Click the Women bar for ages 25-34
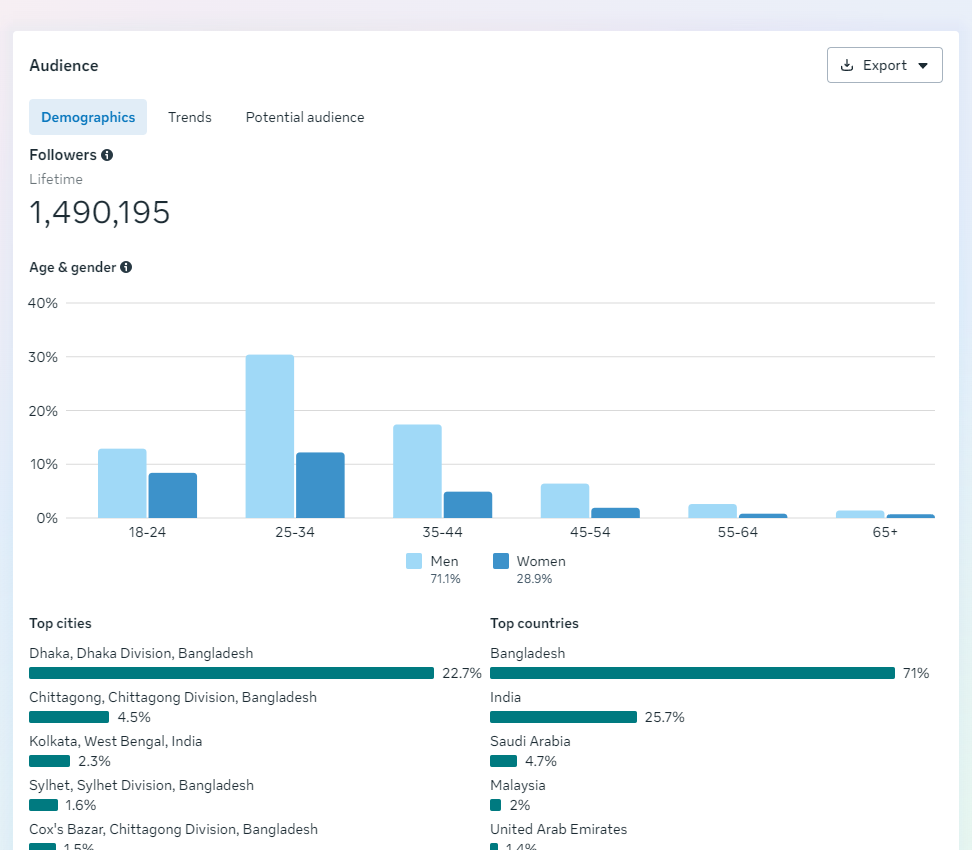 (320, 485)
